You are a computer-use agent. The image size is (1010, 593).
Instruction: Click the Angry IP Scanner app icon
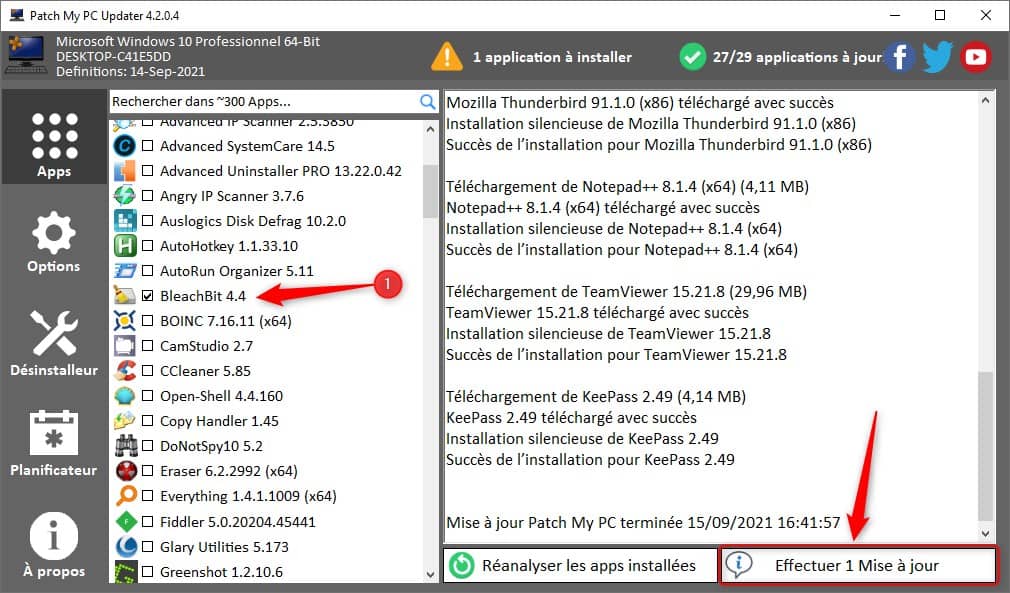[124, 196]
